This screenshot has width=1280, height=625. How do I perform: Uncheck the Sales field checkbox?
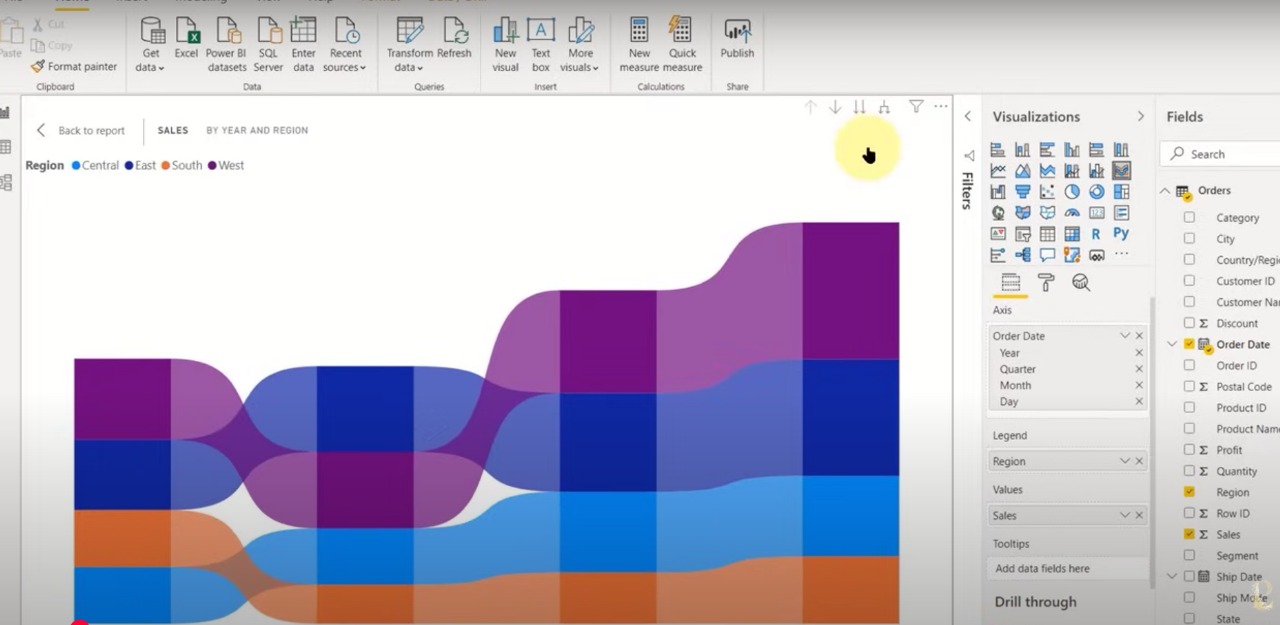tap(1189, 534)
